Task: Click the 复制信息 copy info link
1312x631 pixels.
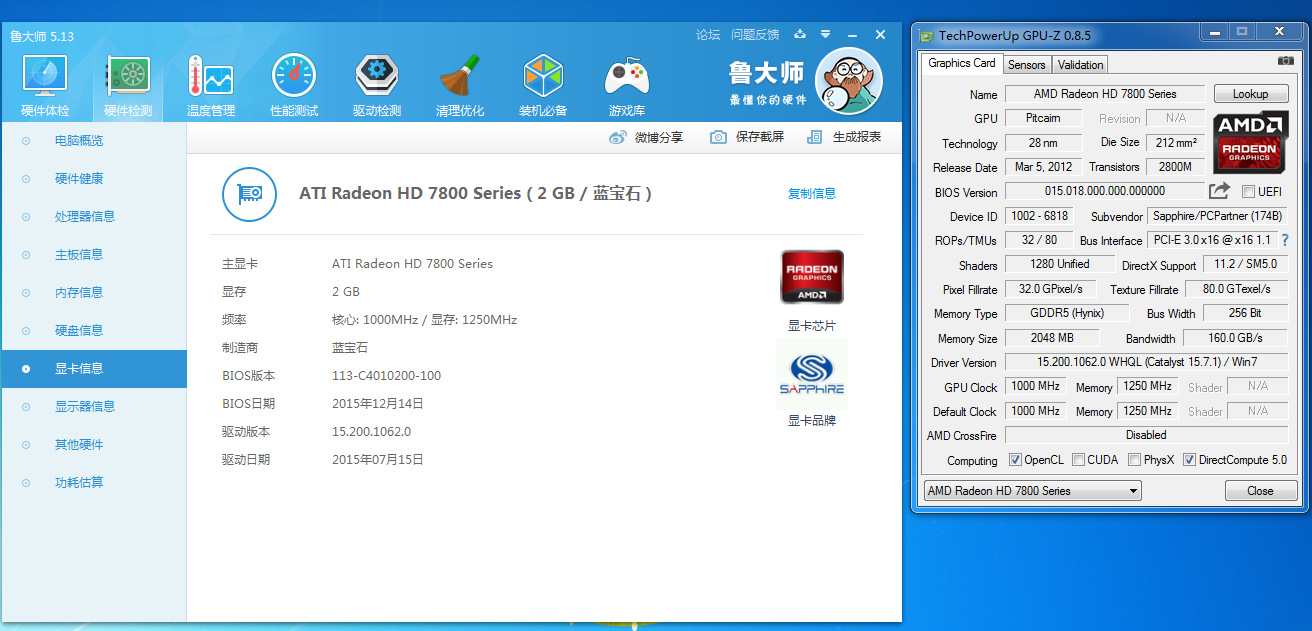Action: click(x=812, y=194)
